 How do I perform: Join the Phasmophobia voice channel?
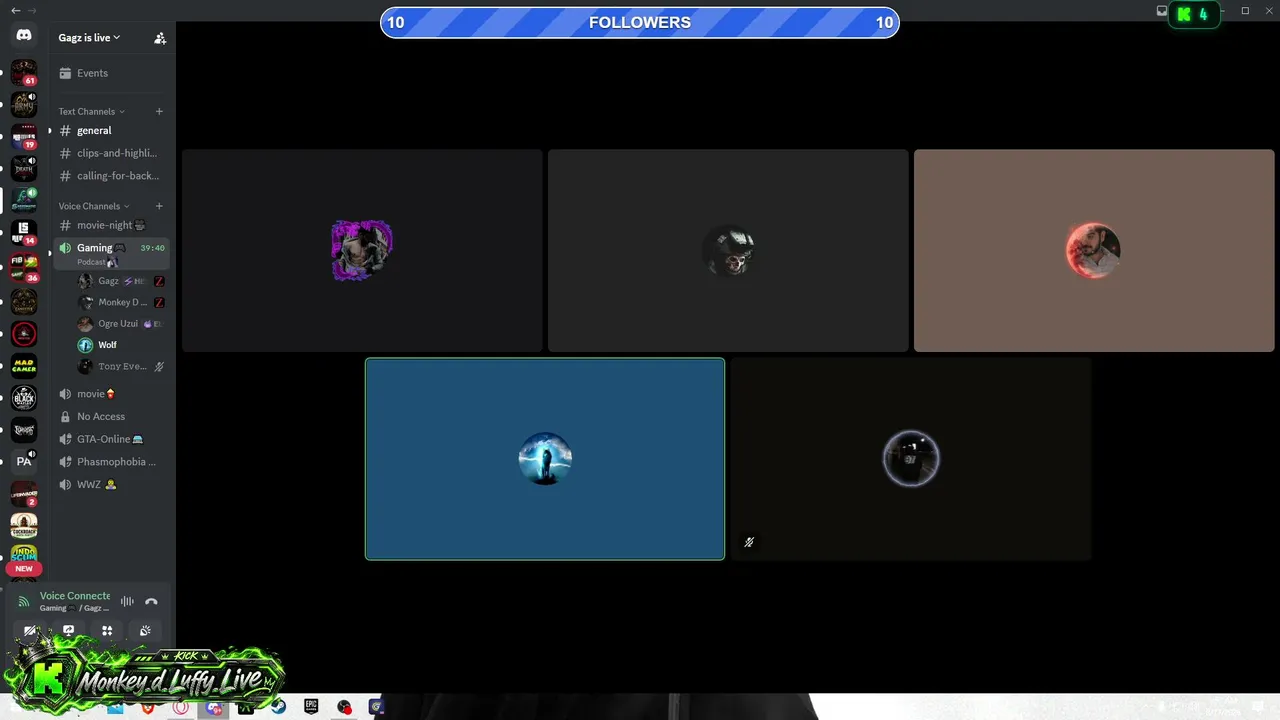110,462
